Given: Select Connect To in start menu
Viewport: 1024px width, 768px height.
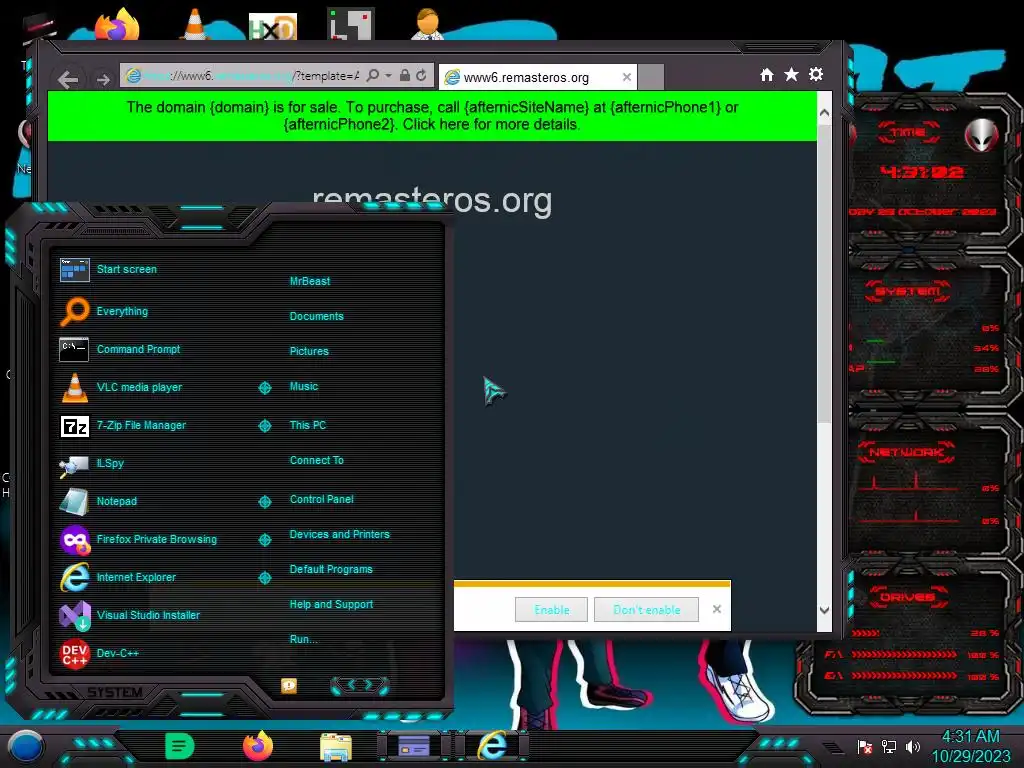Looking at the screenshot, I should pyautogui.click(x=317, y=460).
